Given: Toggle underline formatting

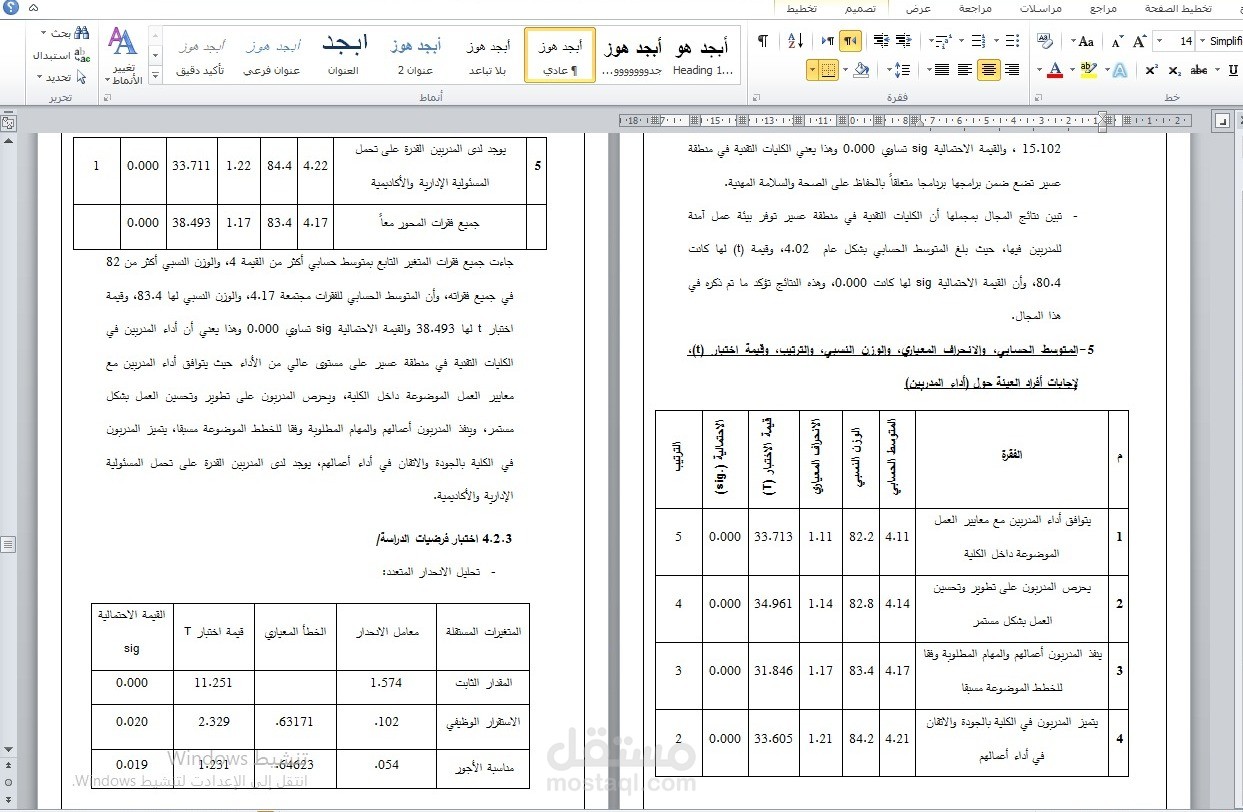Looking at the screenshot, I should (x=1233, y=70).
